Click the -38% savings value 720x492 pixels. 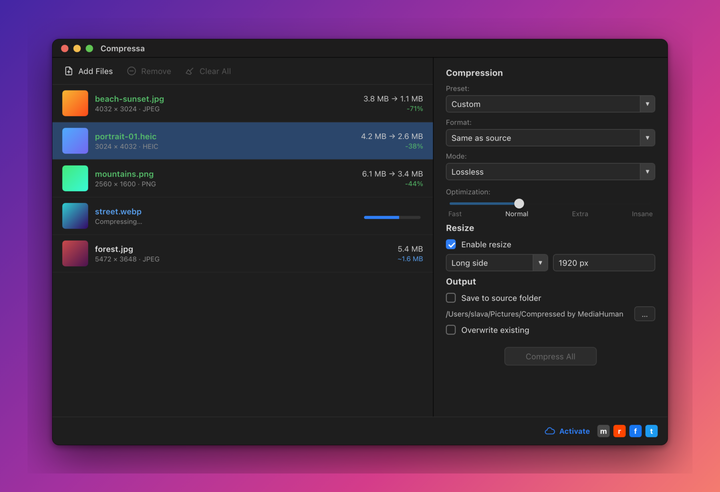tap(414, 147)
